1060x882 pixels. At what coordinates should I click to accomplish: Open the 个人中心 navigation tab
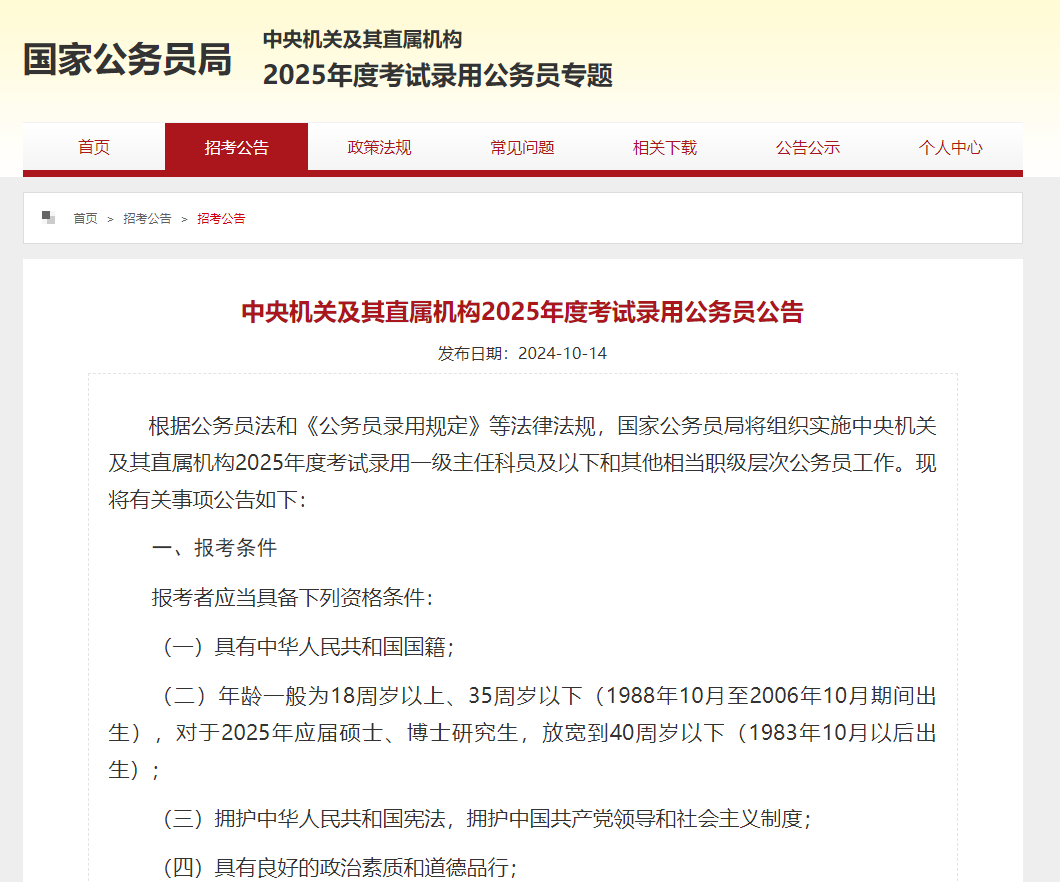pos(950,147)
